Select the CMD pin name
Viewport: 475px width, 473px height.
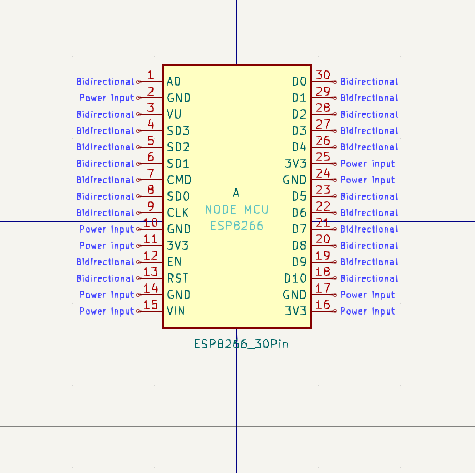pos(179,180)
